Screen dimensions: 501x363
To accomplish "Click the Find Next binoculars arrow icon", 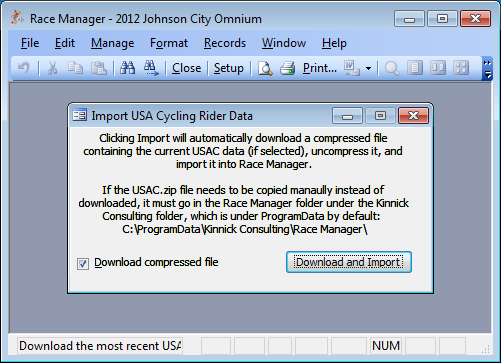I will 151,68.
